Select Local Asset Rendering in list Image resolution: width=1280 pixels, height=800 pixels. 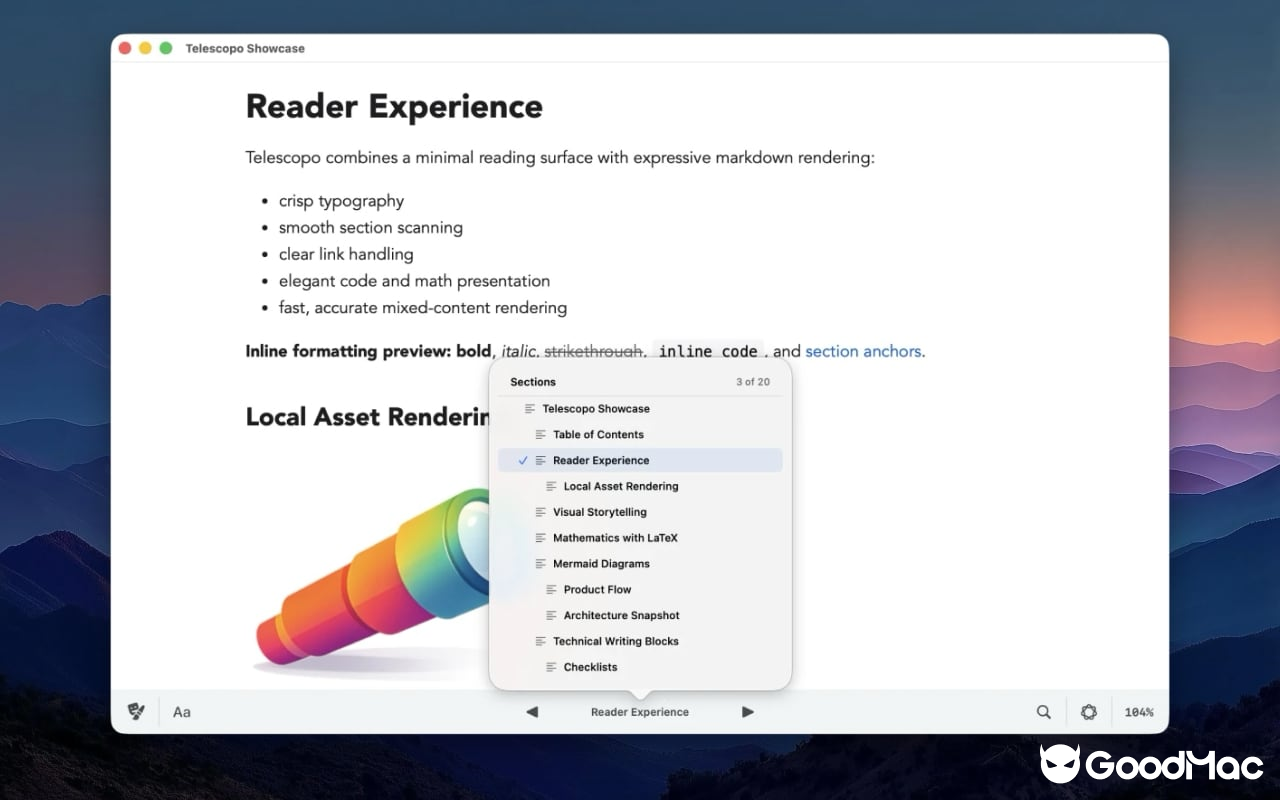(620, 486)
